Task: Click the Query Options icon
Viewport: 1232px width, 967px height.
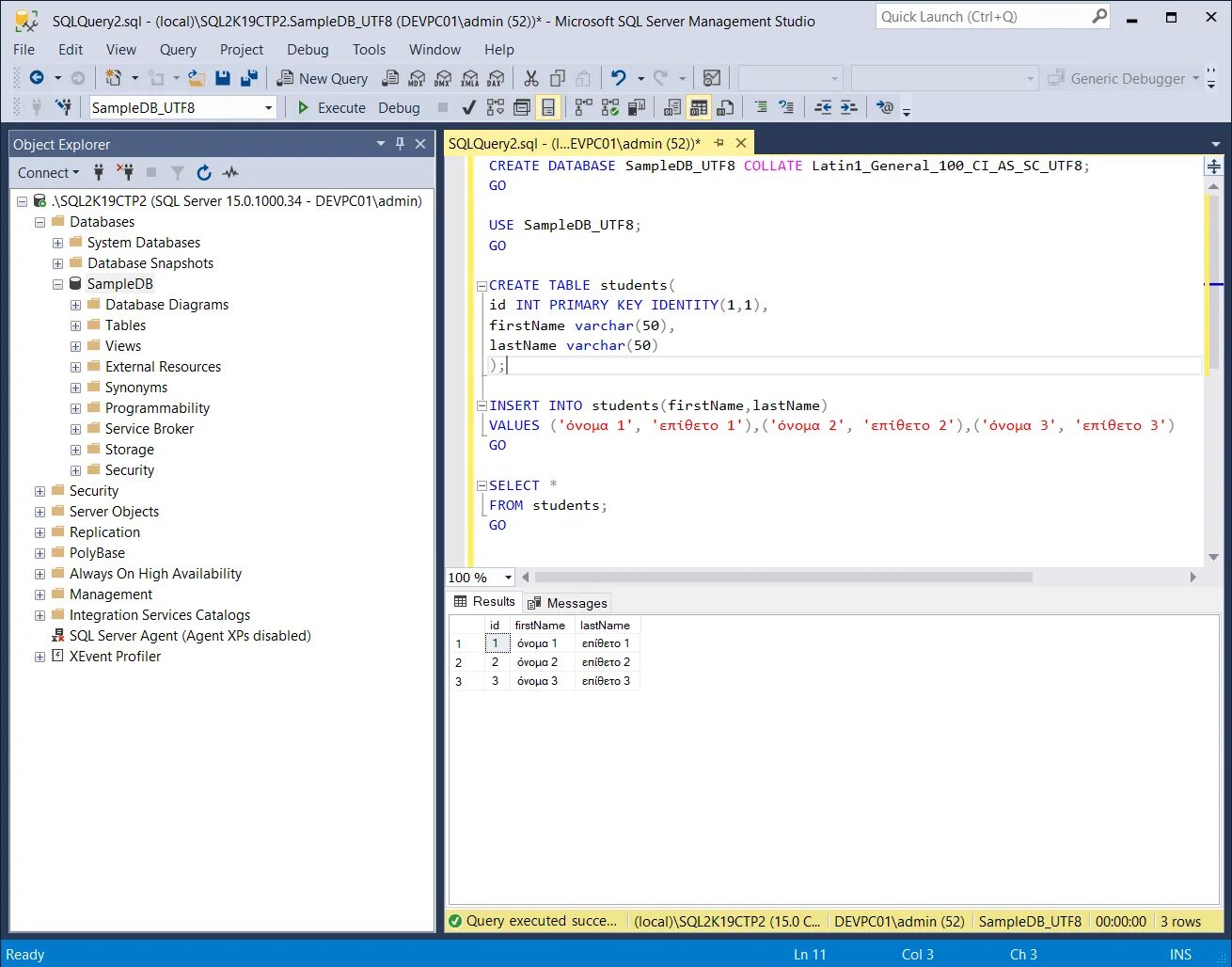Action: coord(522,107)
